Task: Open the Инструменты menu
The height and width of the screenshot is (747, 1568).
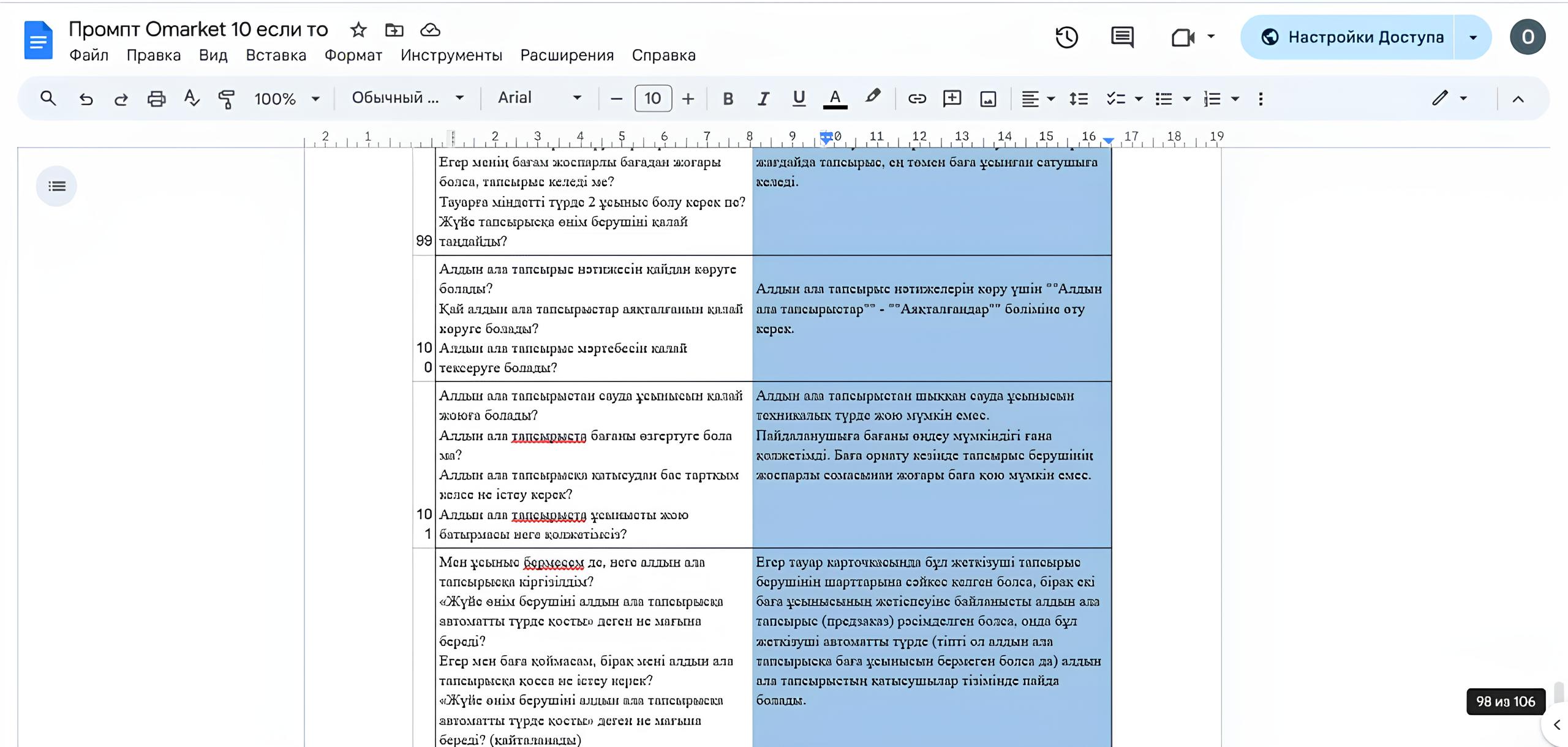Action: coord(451,55)
